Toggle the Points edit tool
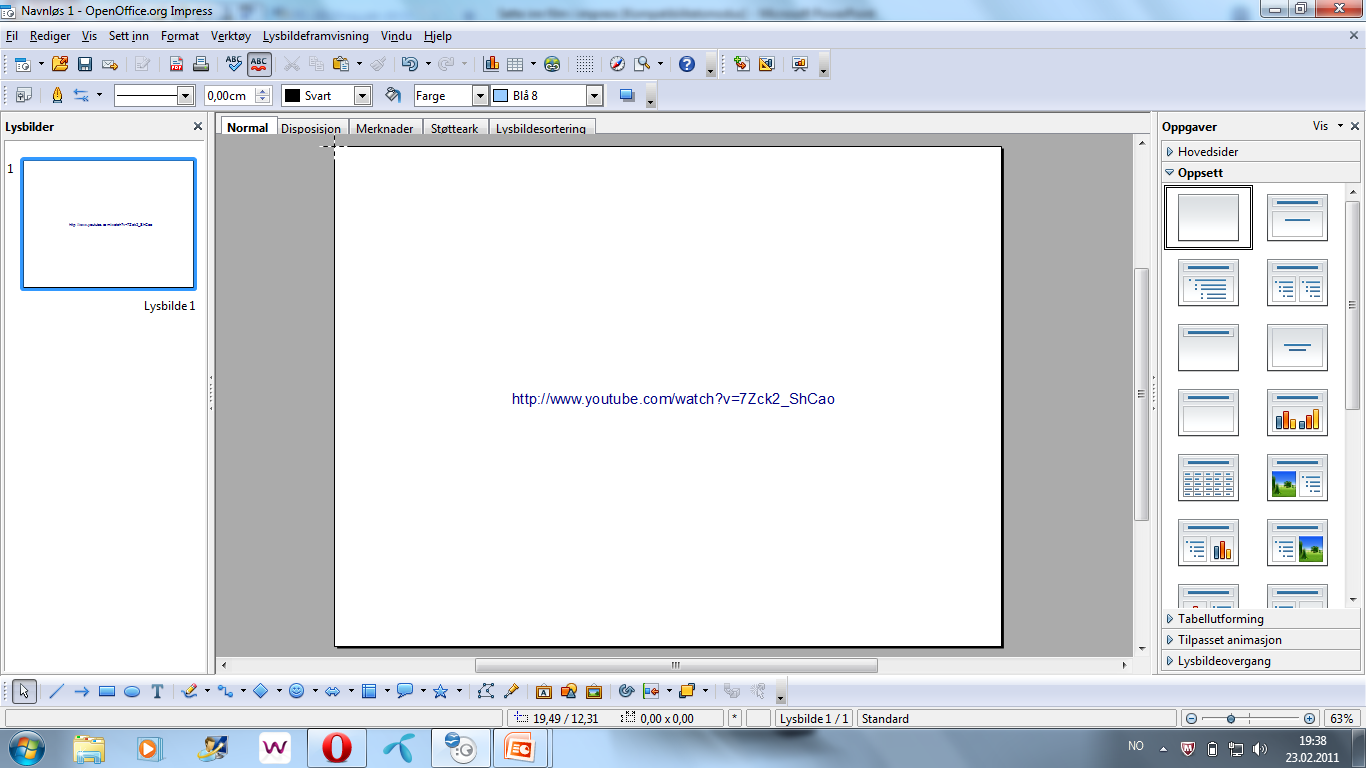 click(x=486, y=691)
